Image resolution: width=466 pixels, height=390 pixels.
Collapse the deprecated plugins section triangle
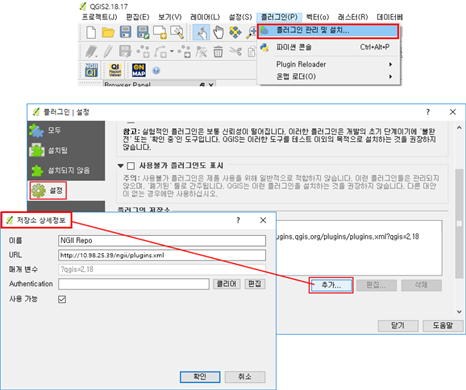tap(120, 166)
